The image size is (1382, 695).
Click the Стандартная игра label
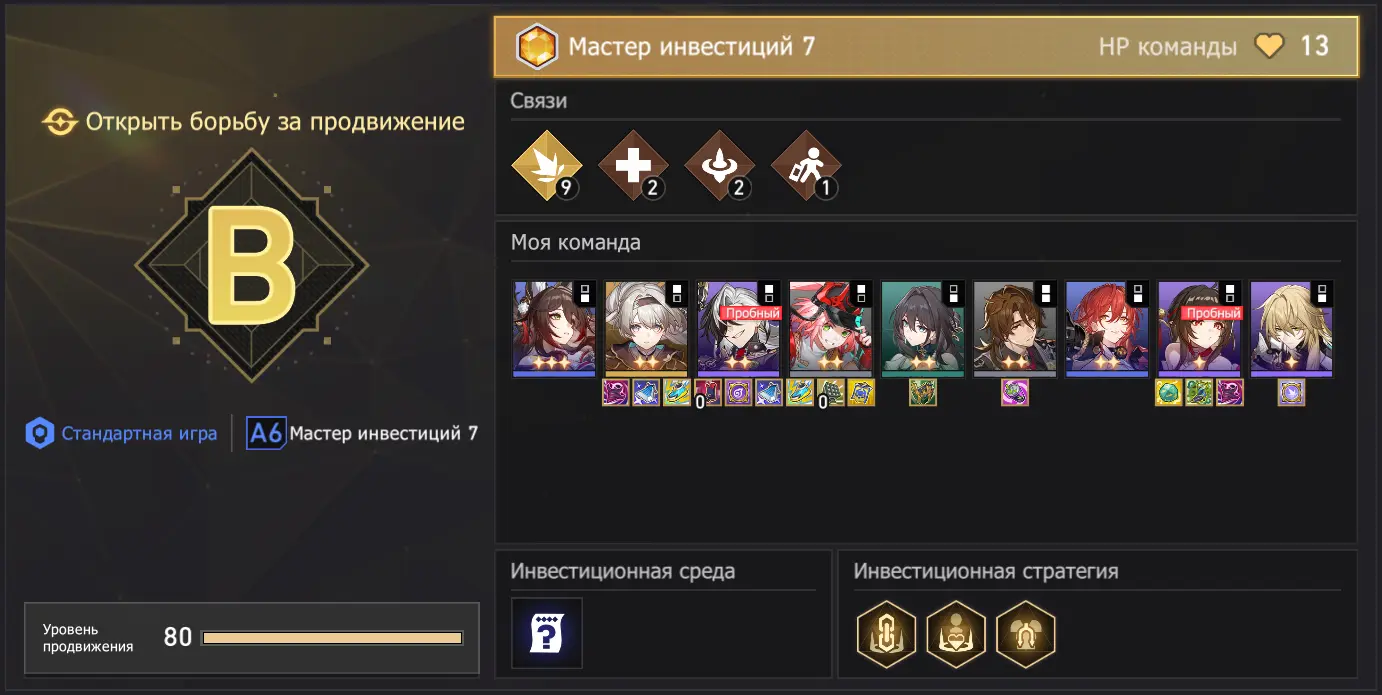pos(139,434)
